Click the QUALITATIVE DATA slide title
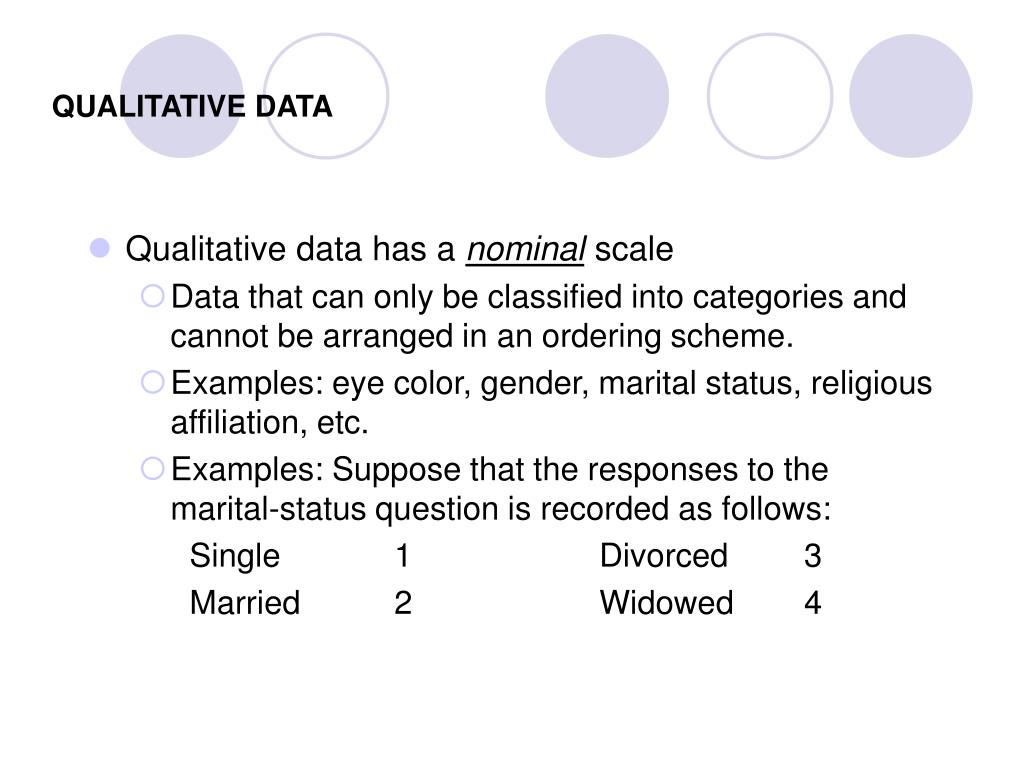This screenshot has width=1024, height=768. tap(192, 106)
